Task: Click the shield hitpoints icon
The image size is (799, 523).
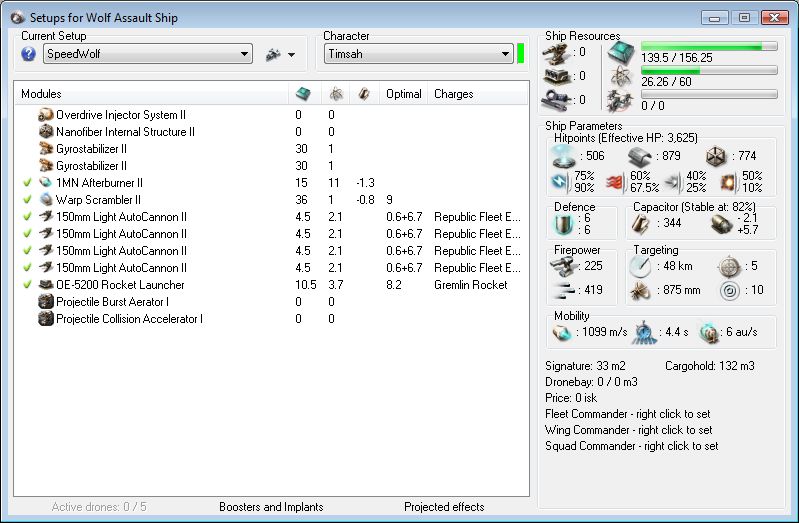Action: 564,155
